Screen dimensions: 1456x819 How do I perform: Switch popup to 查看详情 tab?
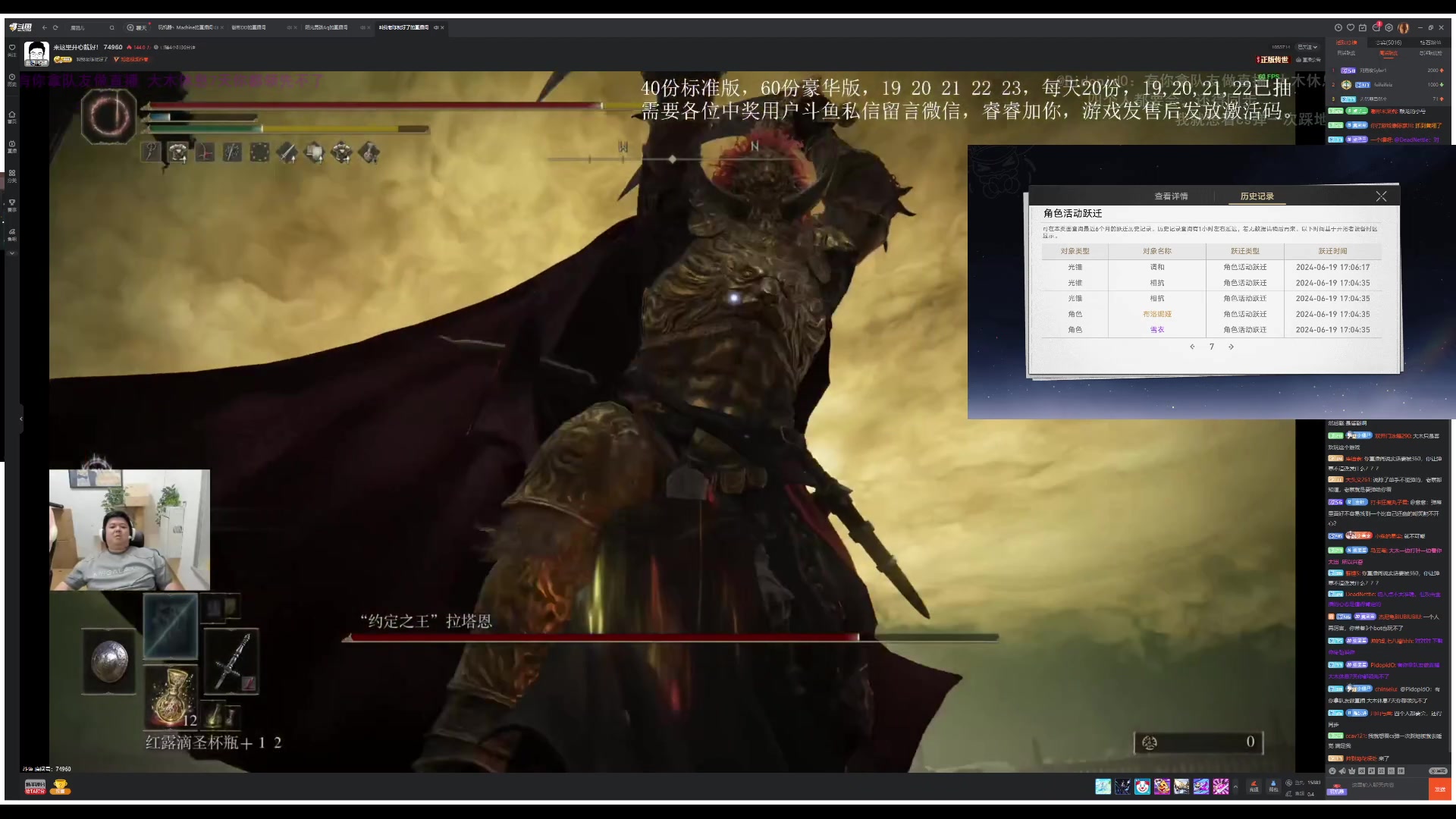[x=1171, y=196]
